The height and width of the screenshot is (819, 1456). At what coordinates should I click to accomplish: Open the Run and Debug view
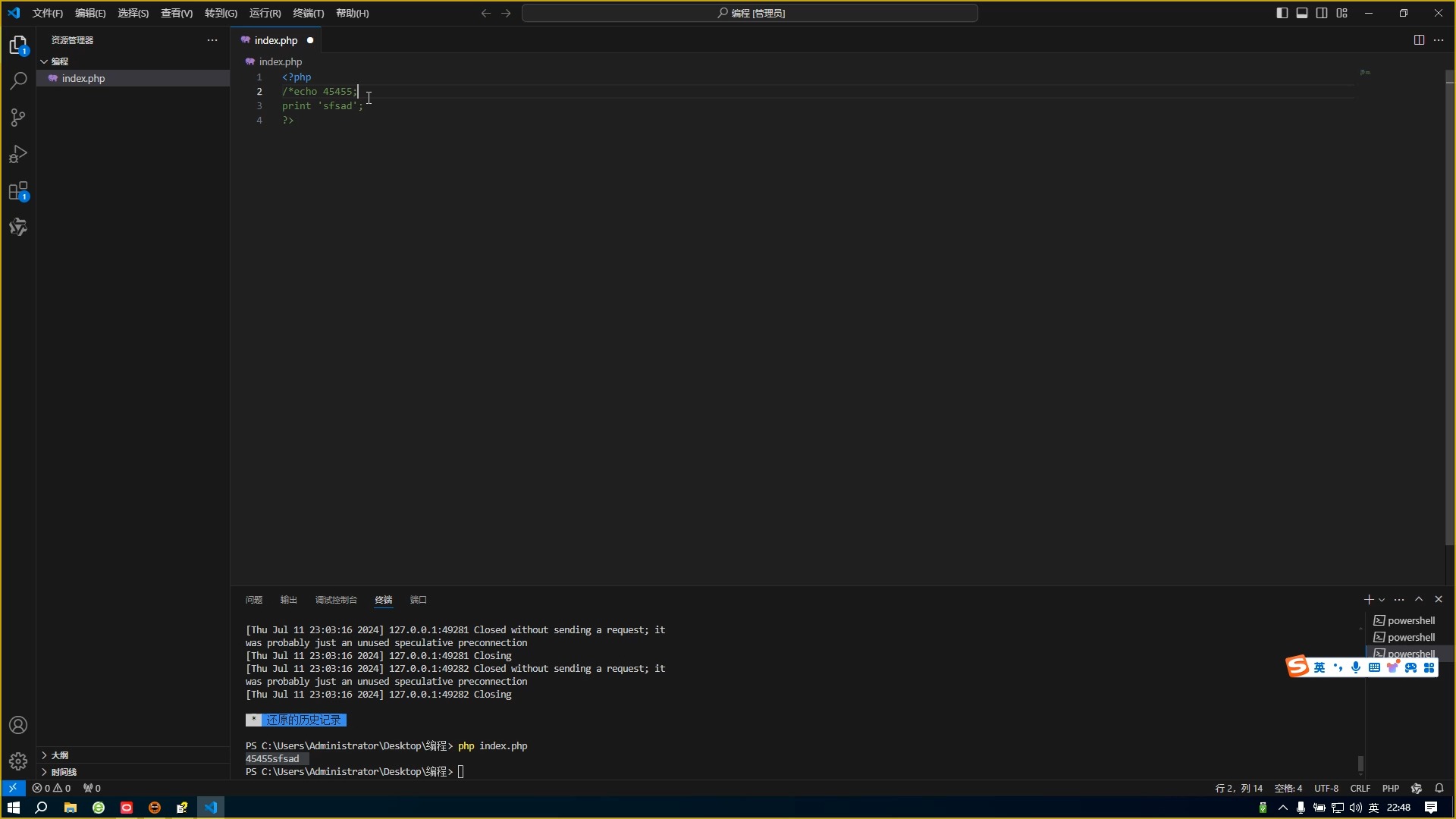(x=18, y=155)
